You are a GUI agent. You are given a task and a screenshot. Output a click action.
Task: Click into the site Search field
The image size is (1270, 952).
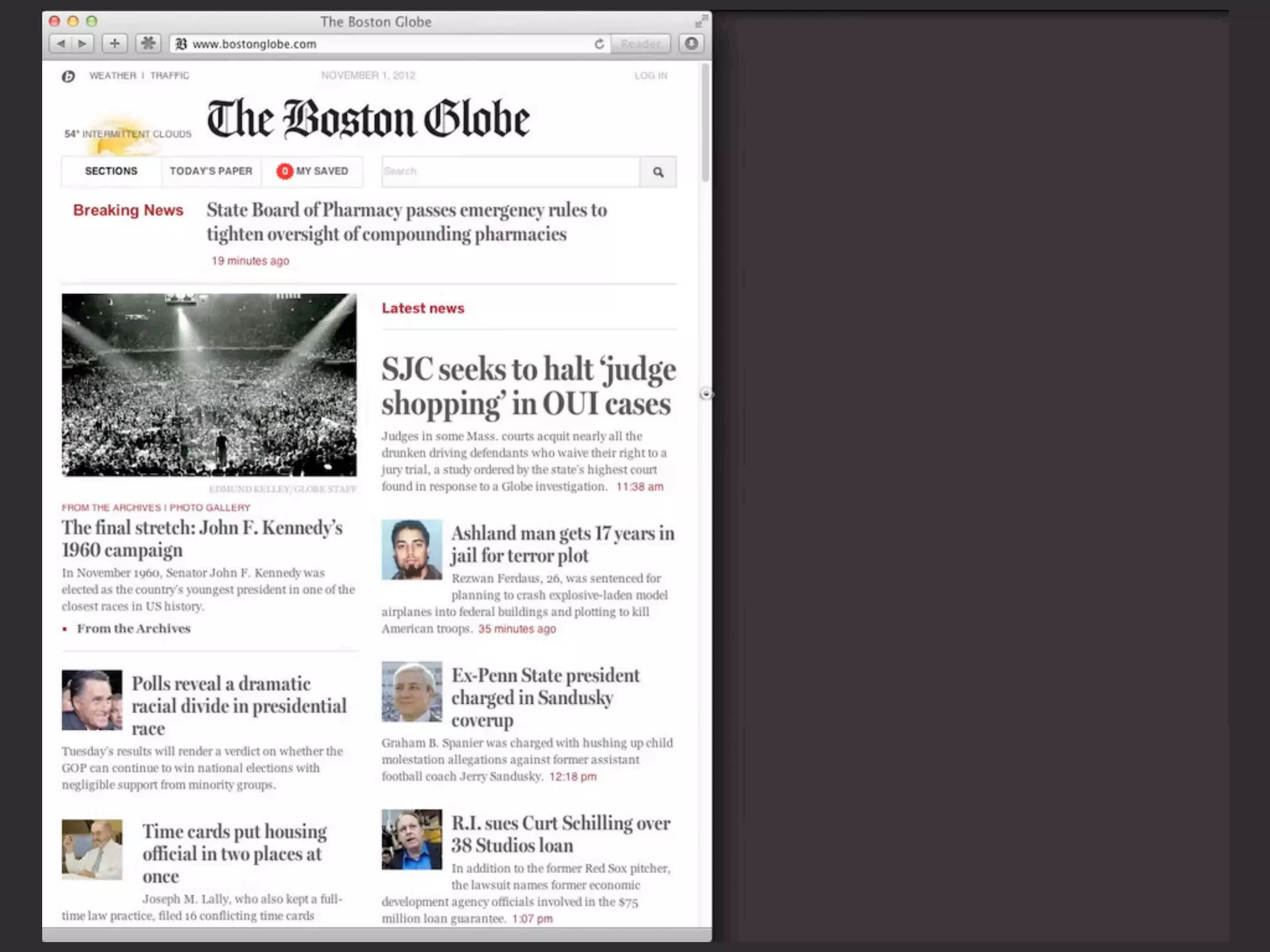(x=510, y=172)
